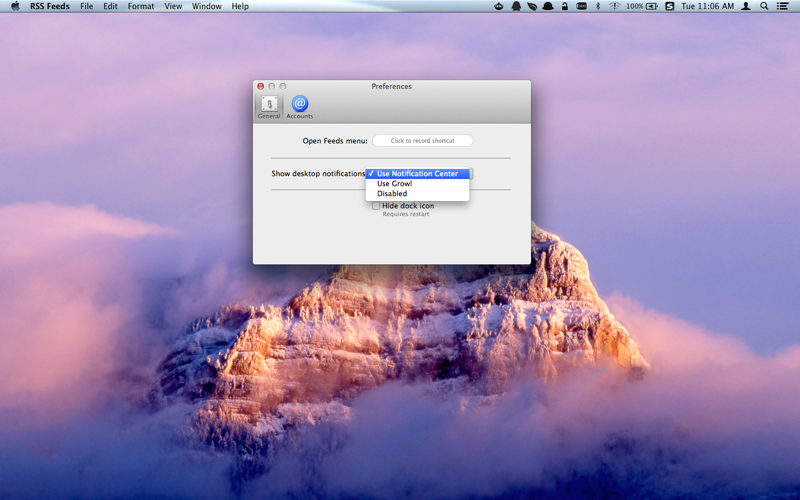This screenshot has height=500, width=800.
Task: Open the user account silhouette icon
Action: tap(745, 6)
